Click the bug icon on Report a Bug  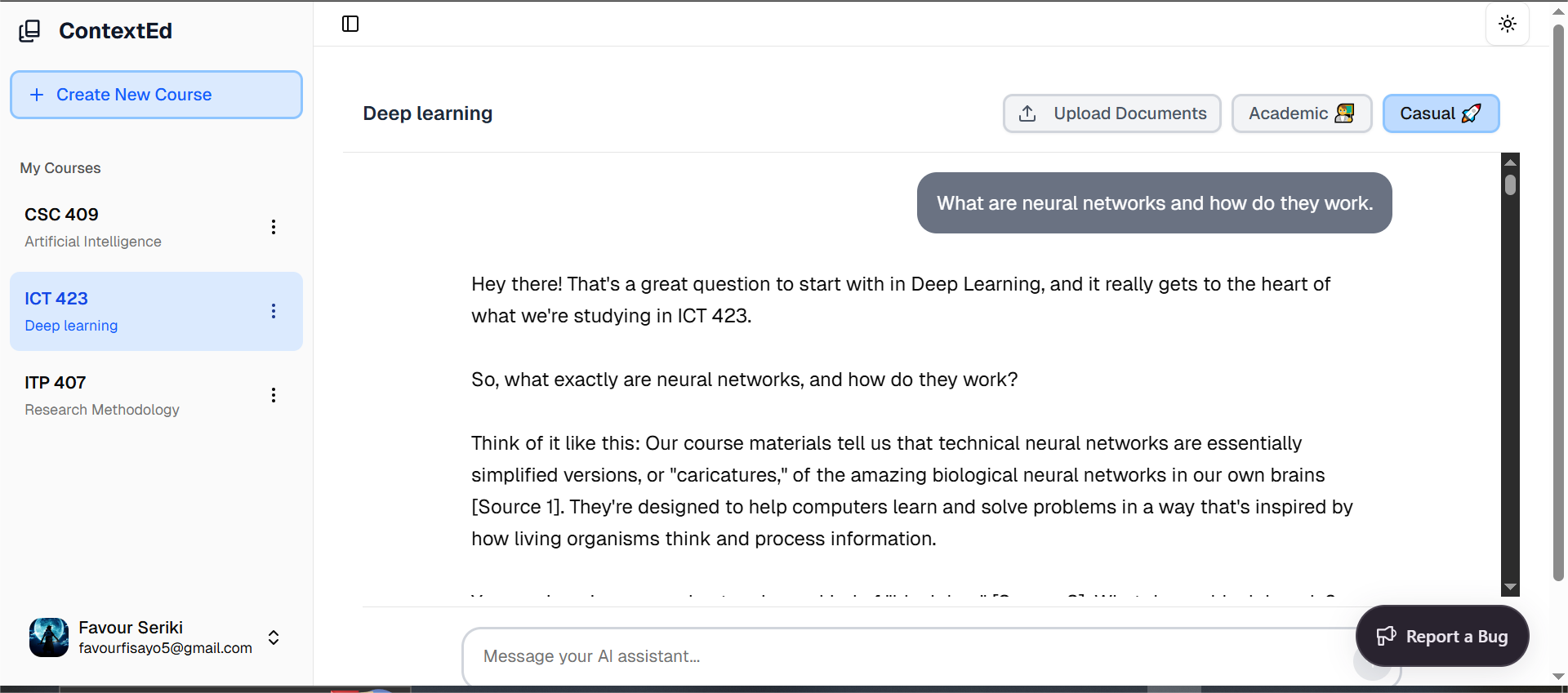coord(1387,636)
